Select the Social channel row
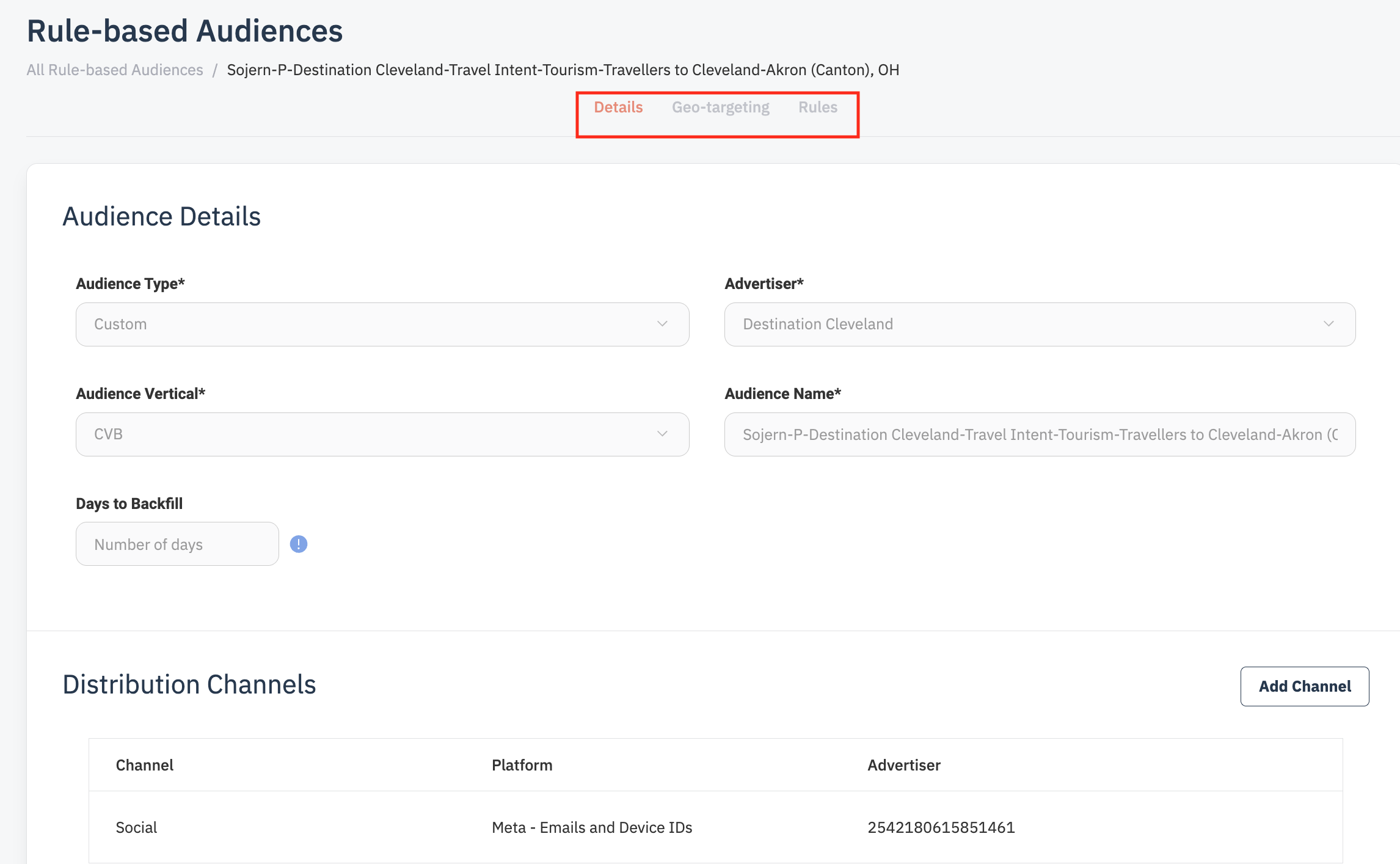 tap(137, 827)
